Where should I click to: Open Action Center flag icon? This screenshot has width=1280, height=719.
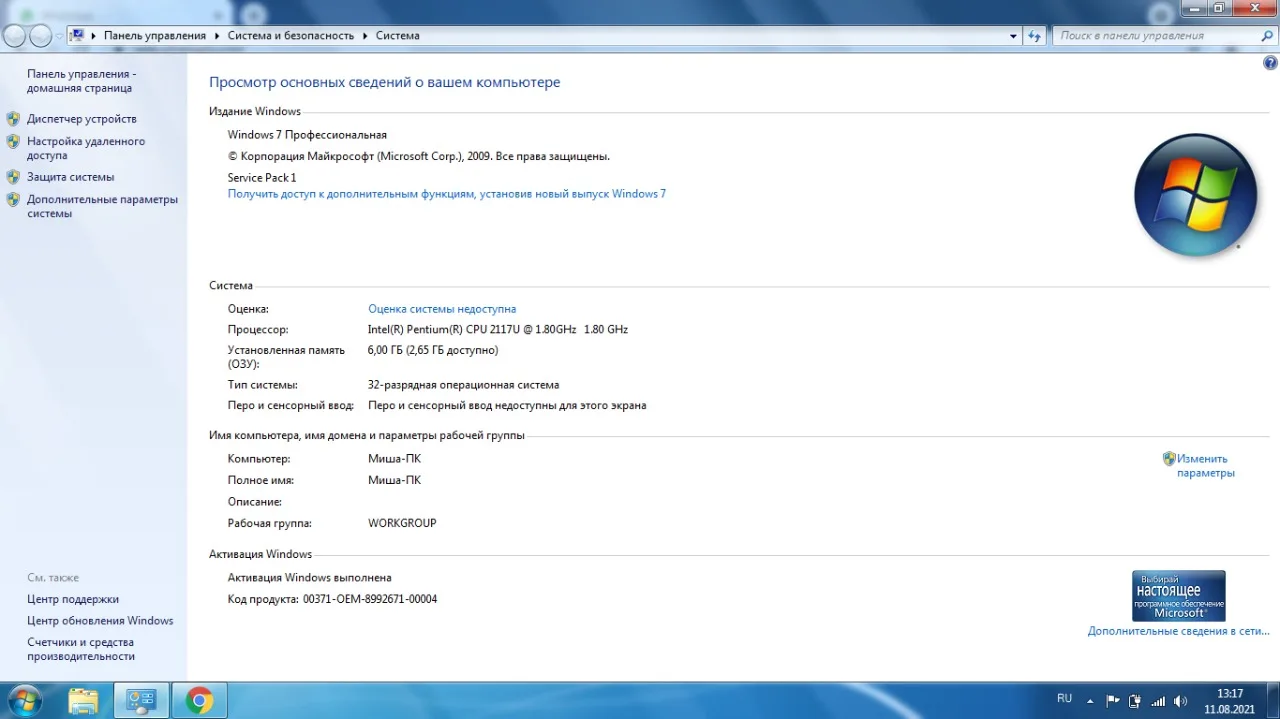click(1113, 701)
